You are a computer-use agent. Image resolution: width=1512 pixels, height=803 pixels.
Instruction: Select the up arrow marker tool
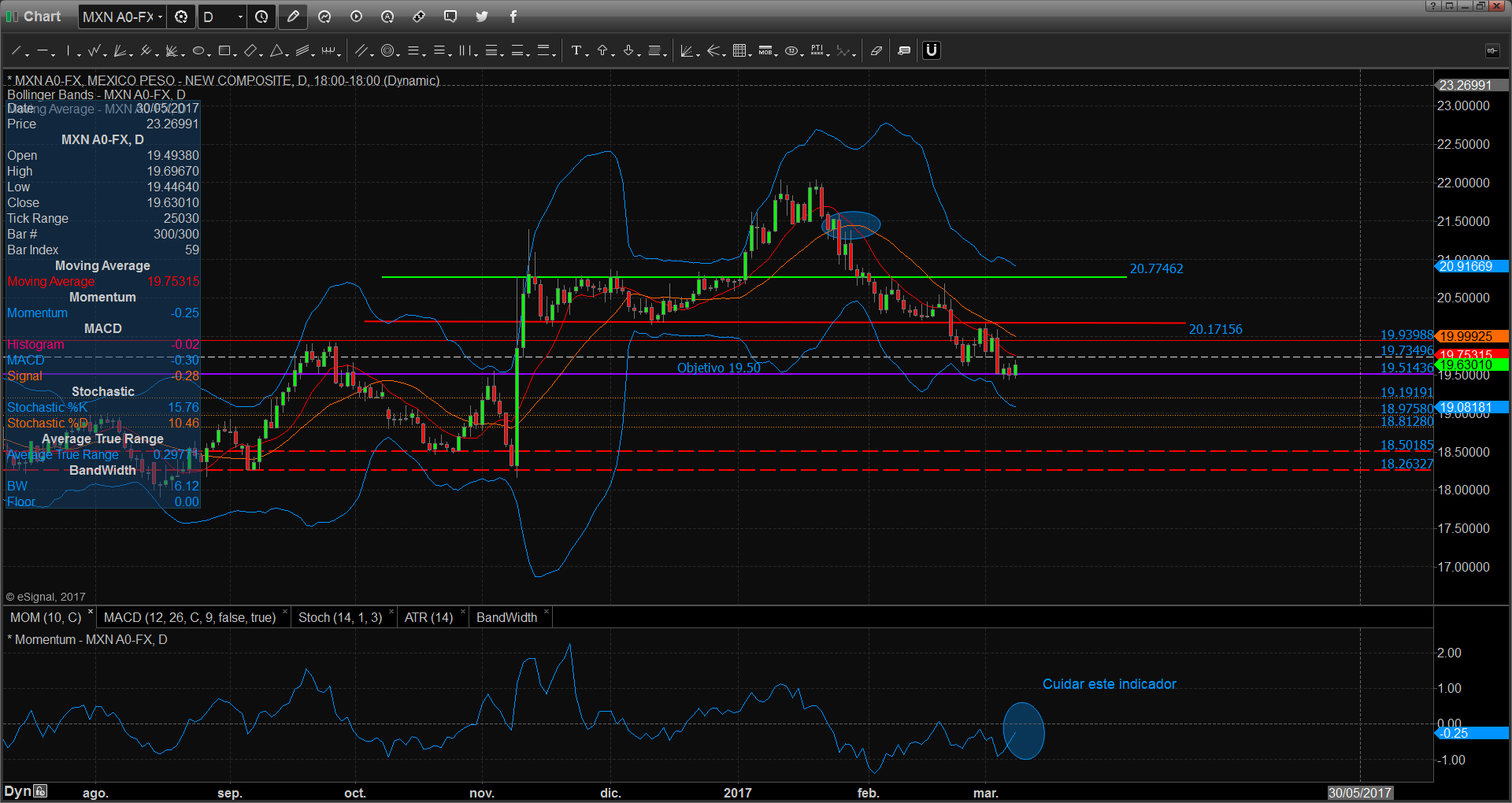pos(602,51)
